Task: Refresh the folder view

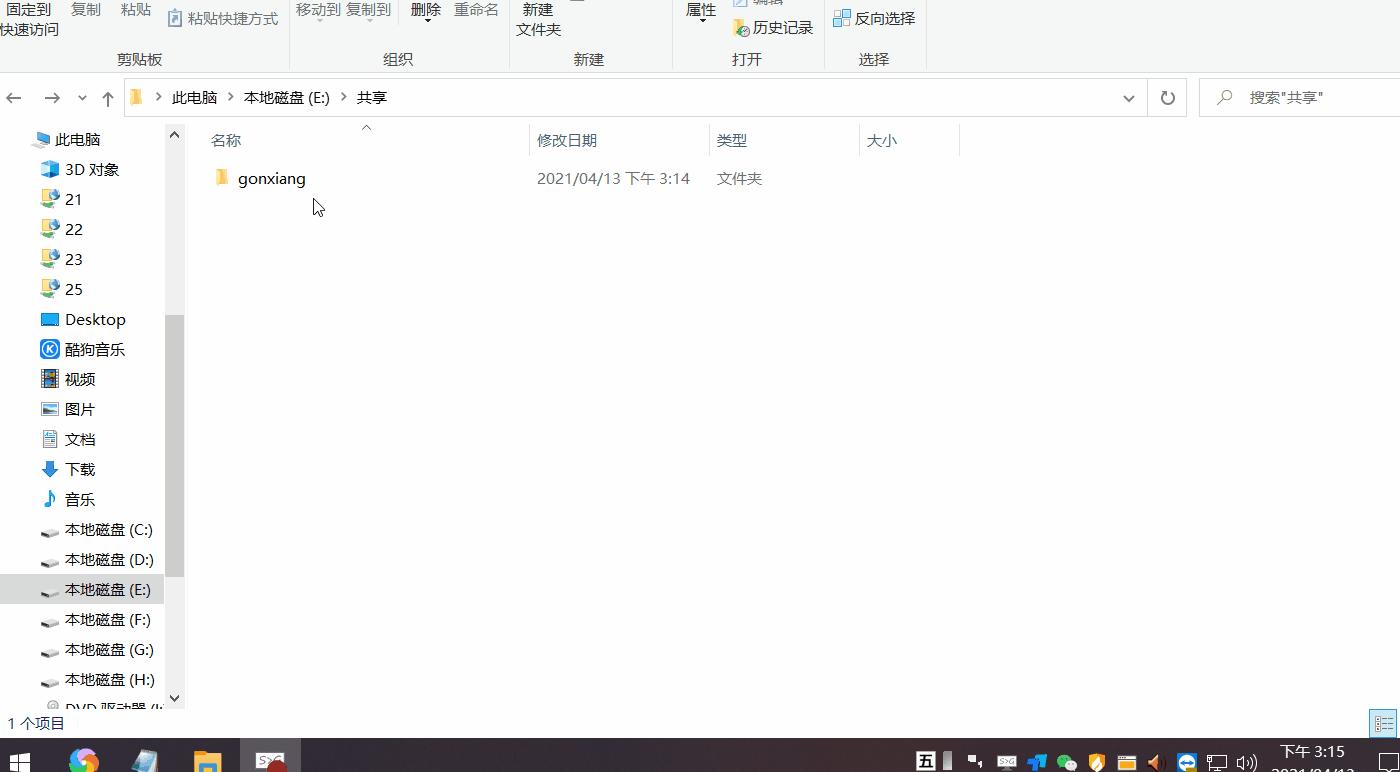Action: (x=1167, y=97)
